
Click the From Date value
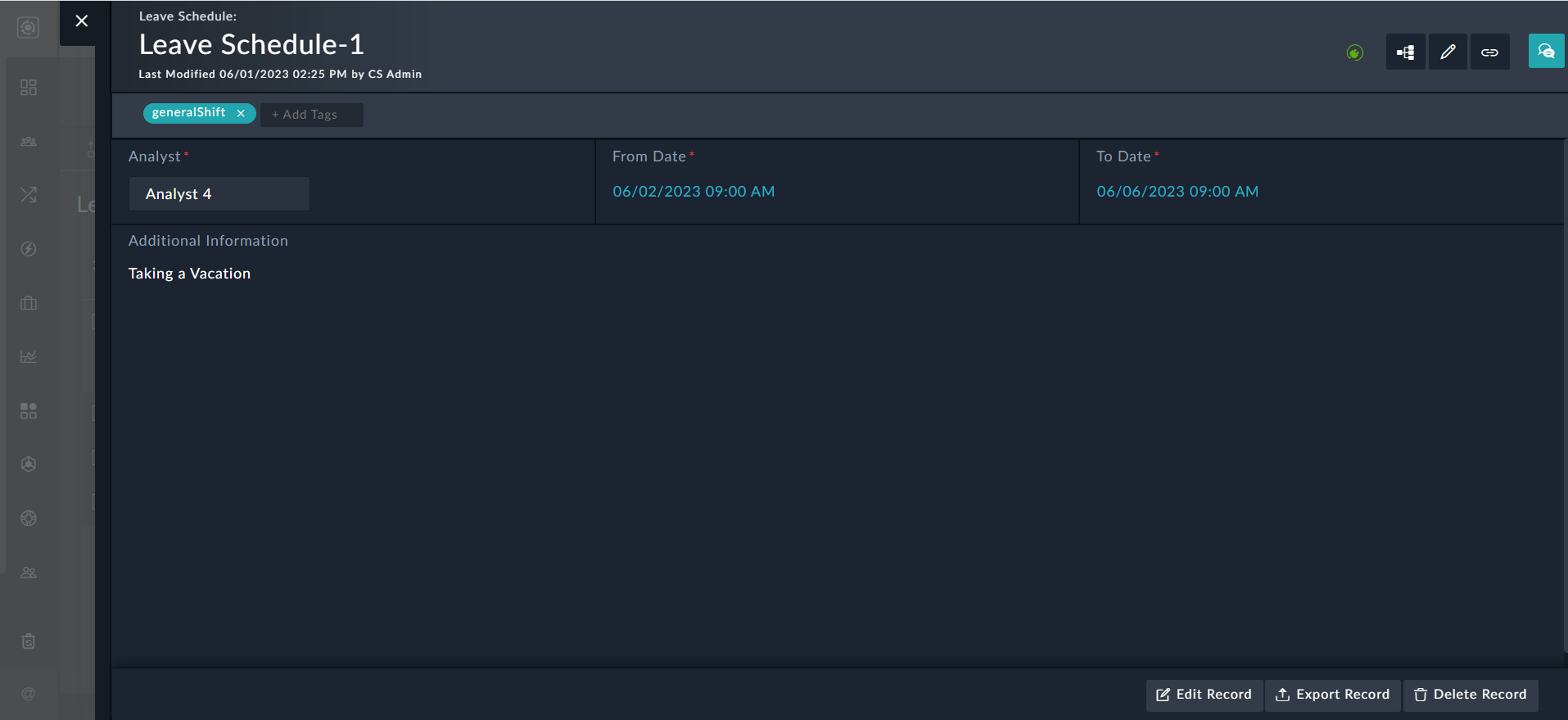point(694,192)
